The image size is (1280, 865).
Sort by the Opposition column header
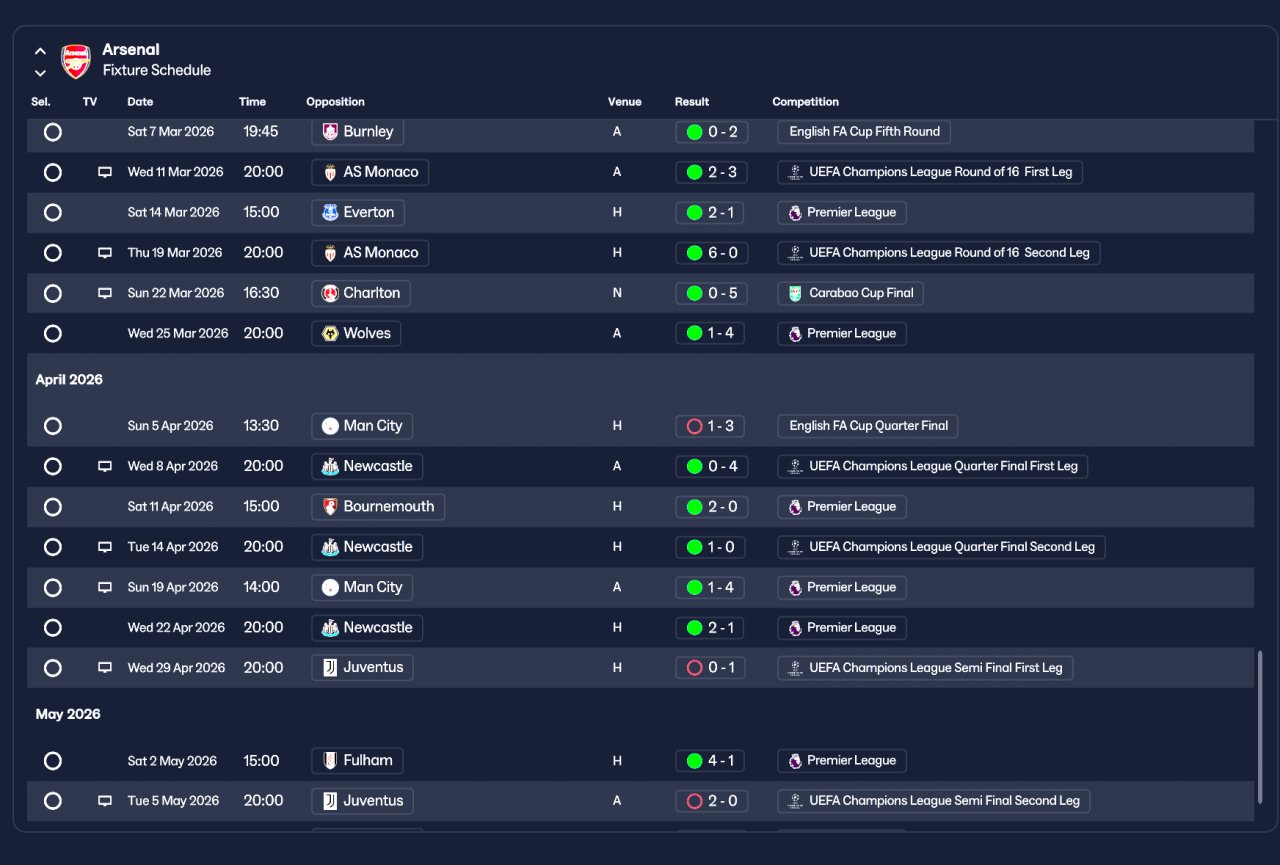click(x=335, y=102)
